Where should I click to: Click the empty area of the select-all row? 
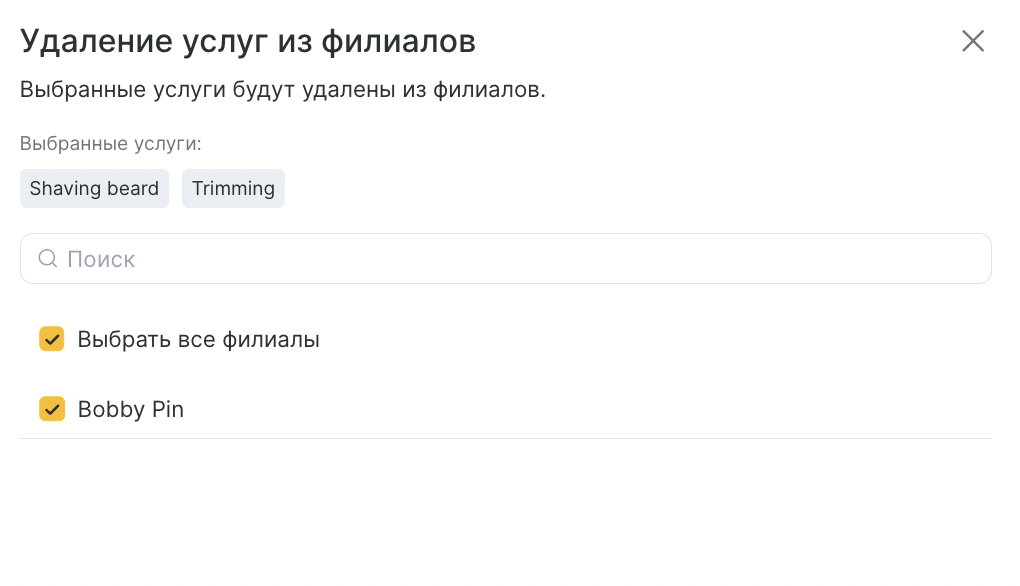click(651, 339)
